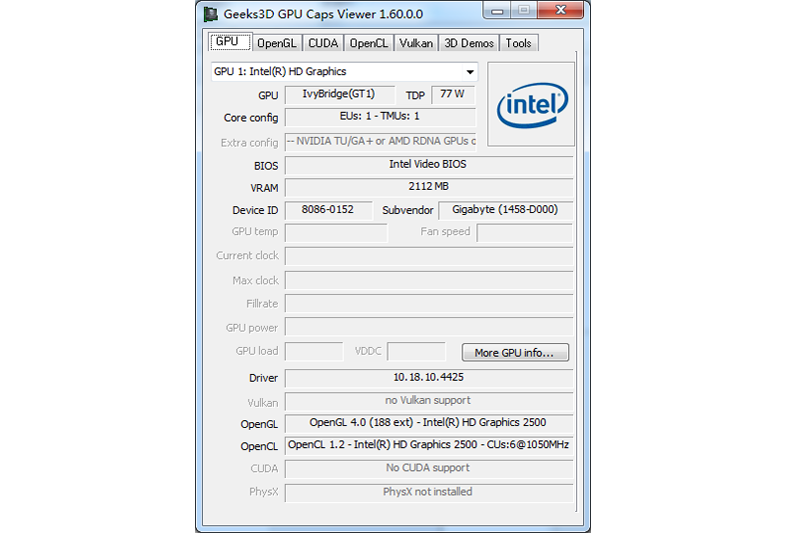
Task: Click the PhysX not installed text
Action: [x=428, y=492]
